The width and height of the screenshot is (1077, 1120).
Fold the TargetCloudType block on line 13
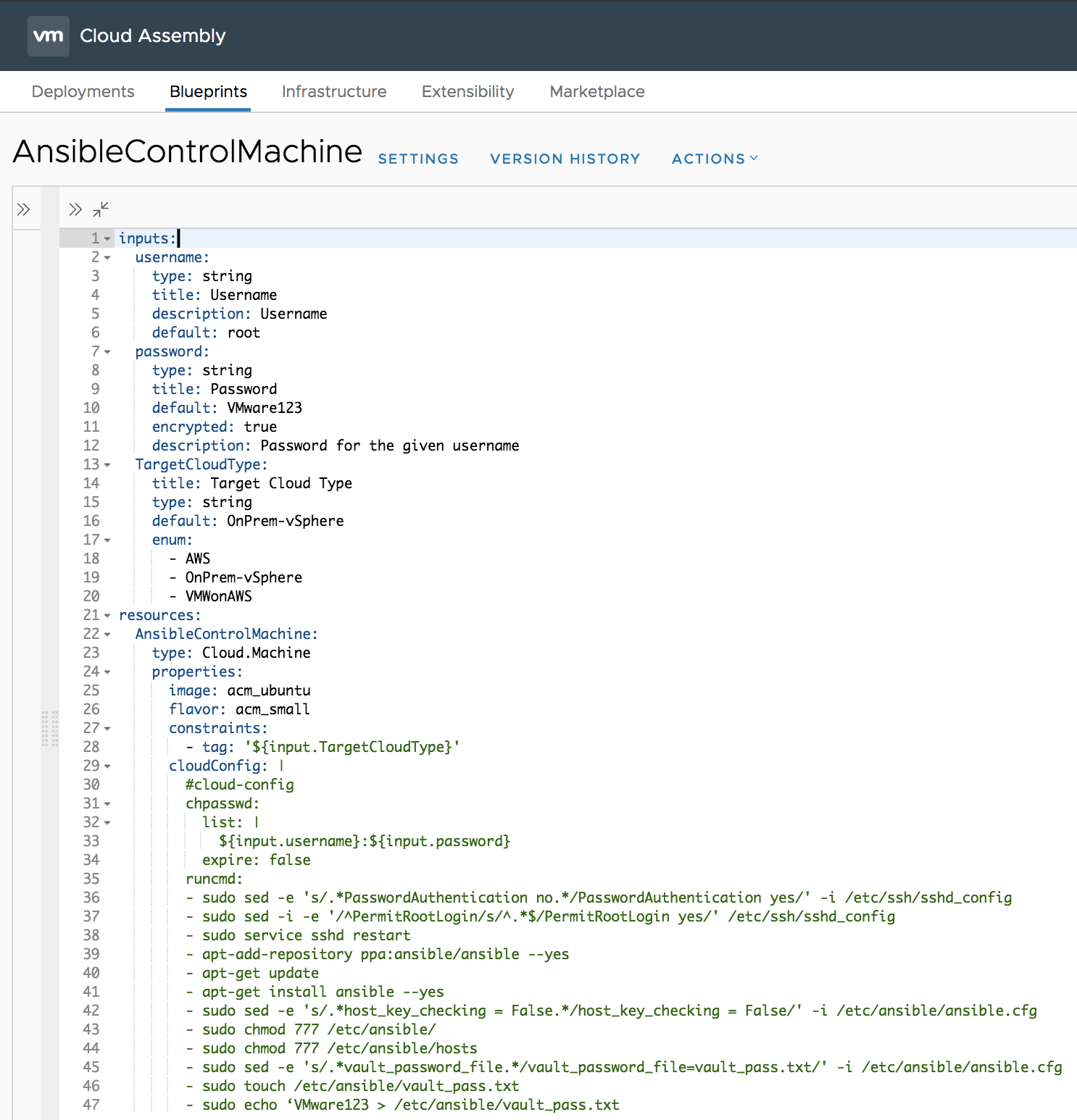[107, 465]
